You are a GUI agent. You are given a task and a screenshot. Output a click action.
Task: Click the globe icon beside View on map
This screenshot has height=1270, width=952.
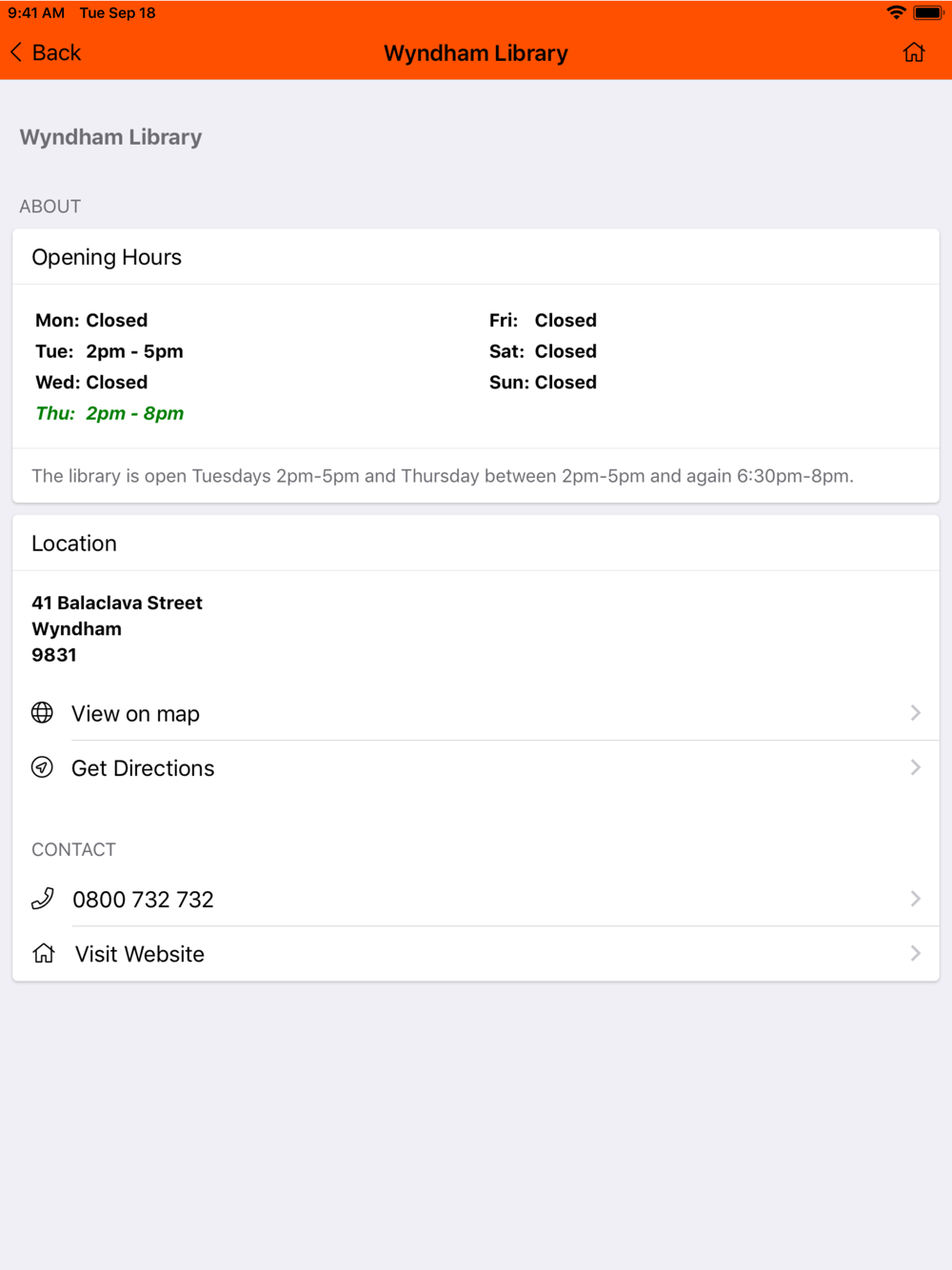click(42, 712)
